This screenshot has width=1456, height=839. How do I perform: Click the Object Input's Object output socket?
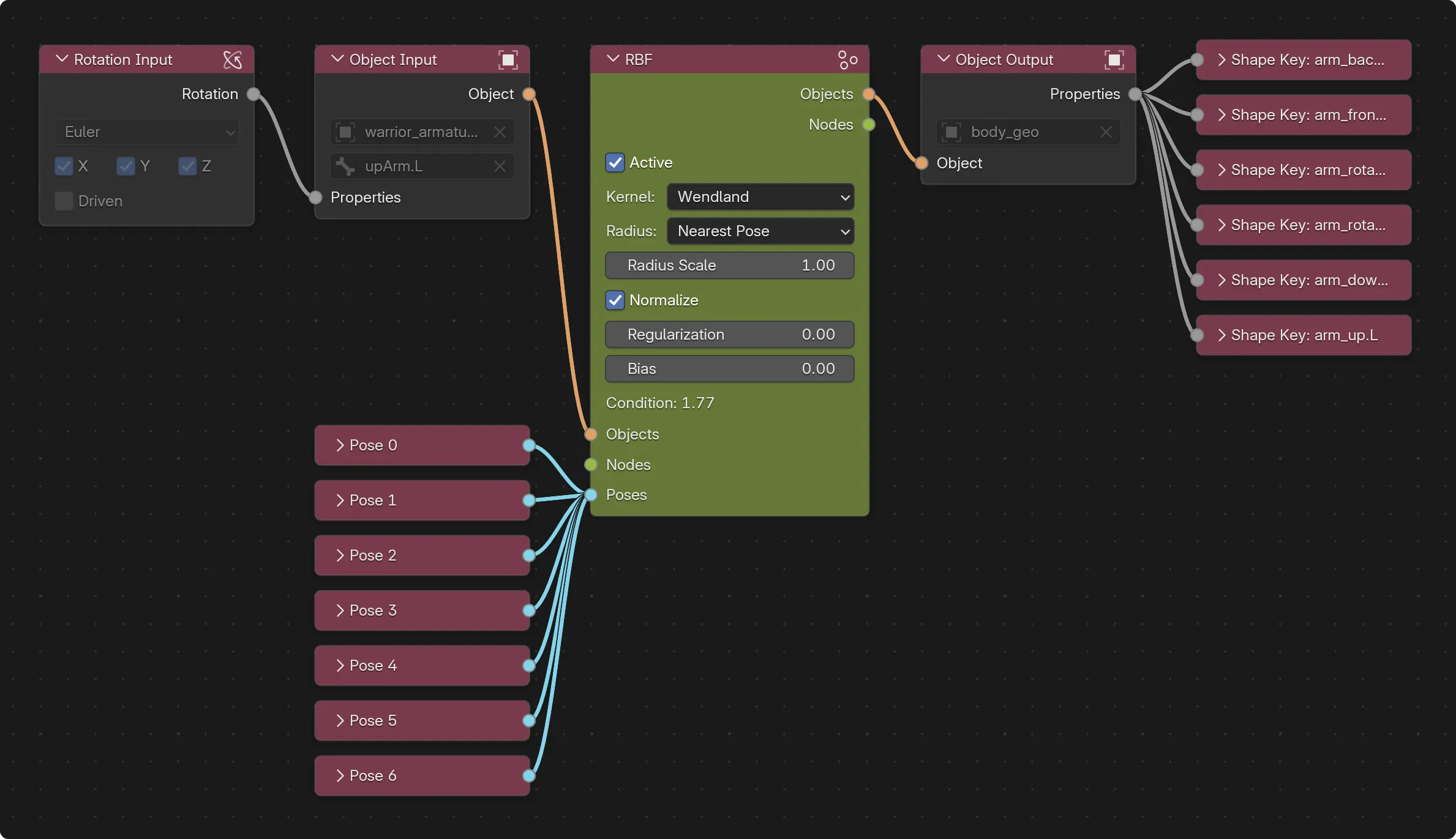[529, 94]
